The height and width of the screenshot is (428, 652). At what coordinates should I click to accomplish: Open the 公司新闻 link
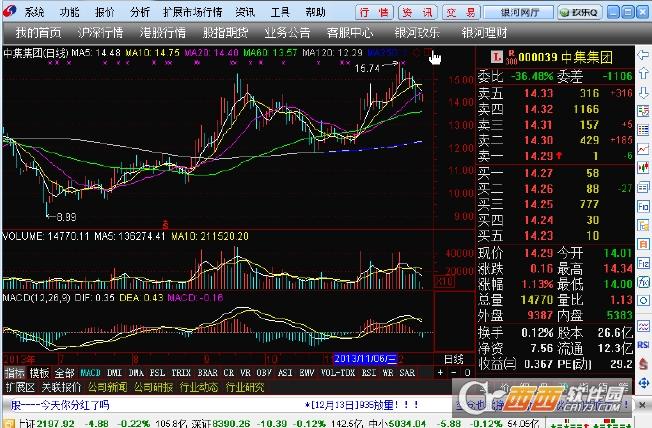coord(108,387)
